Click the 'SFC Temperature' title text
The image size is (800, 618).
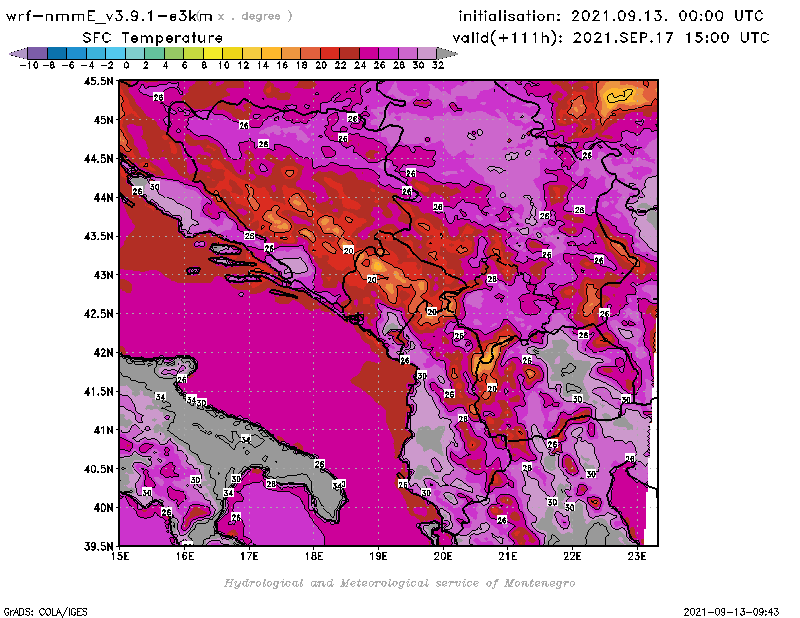153,38
